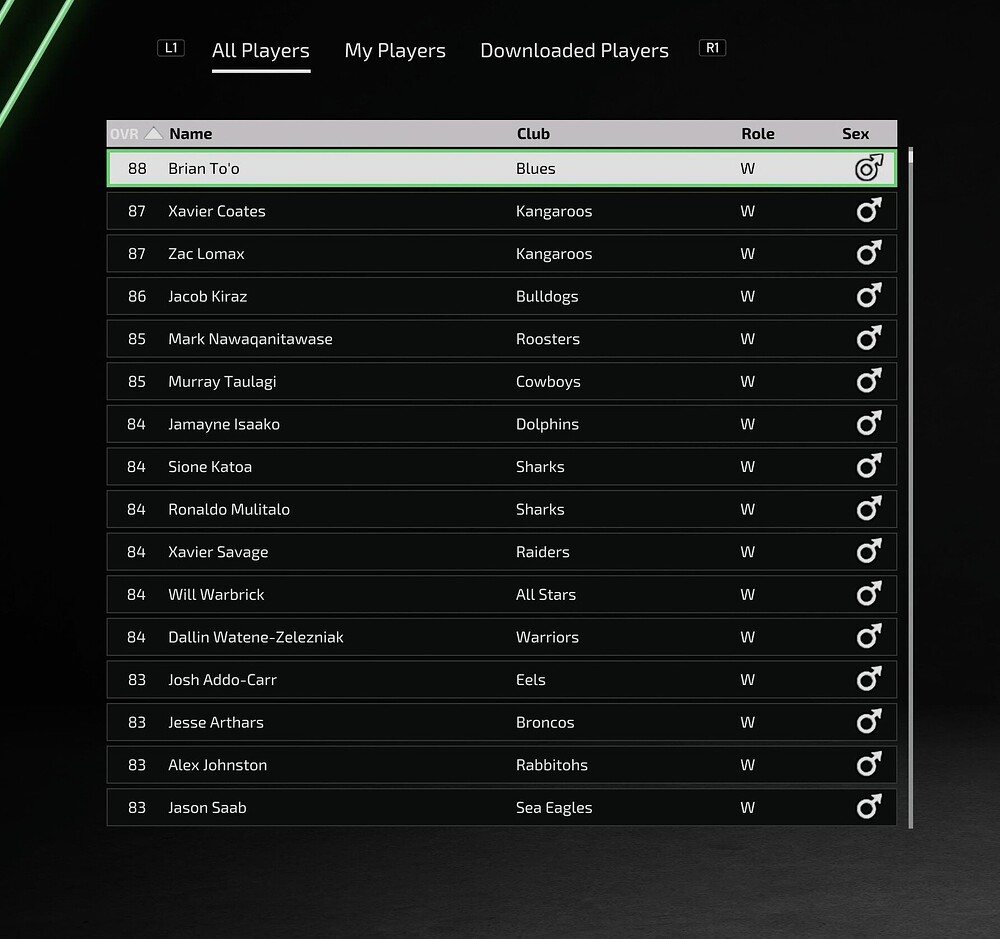Click the L1 bumper icon
1000x939 pixels.
point(171,48)
